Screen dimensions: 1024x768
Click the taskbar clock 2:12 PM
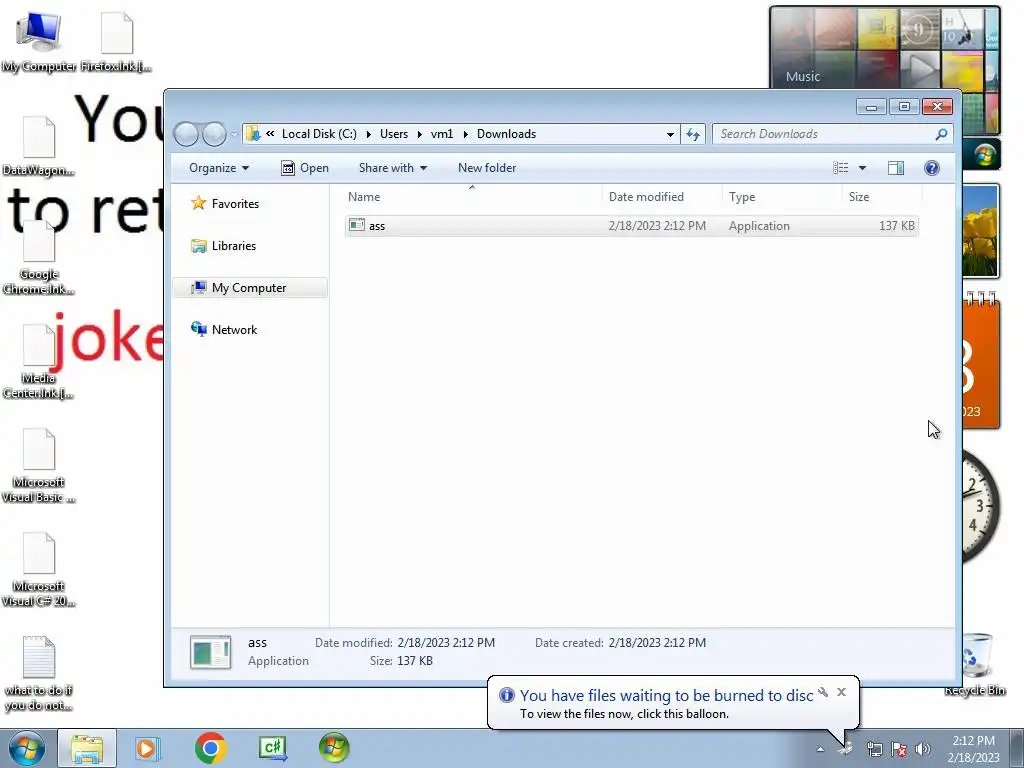[x=973, y=749]
